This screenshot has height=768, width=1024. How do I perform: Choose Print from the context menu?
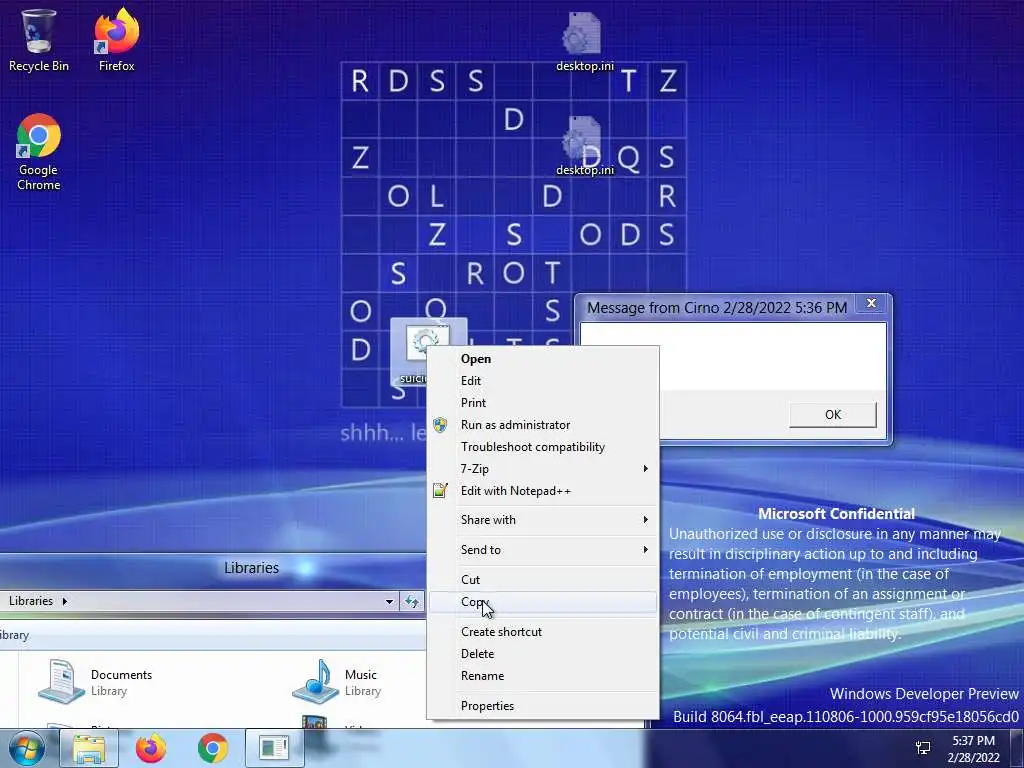pyautogui.click(x=542, y=403)
